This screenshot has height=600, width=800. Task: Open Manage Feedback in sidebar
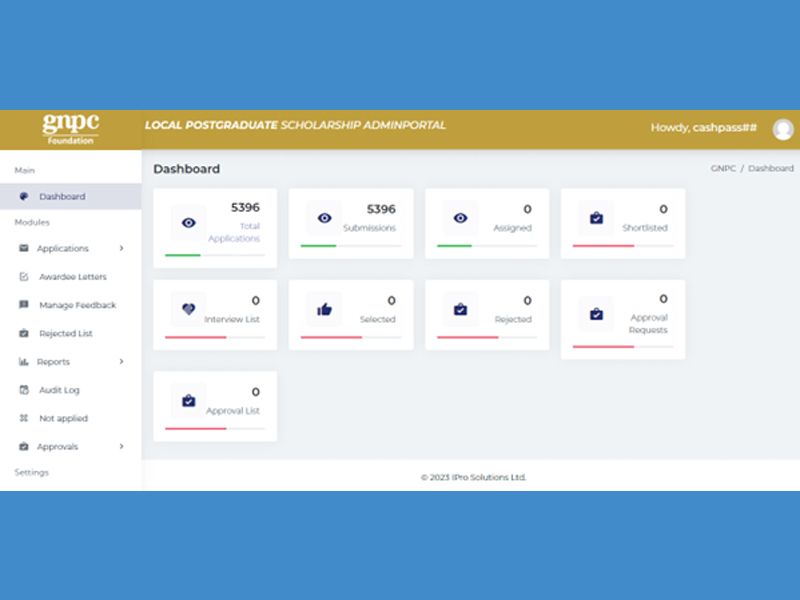(x=77, y=305)
